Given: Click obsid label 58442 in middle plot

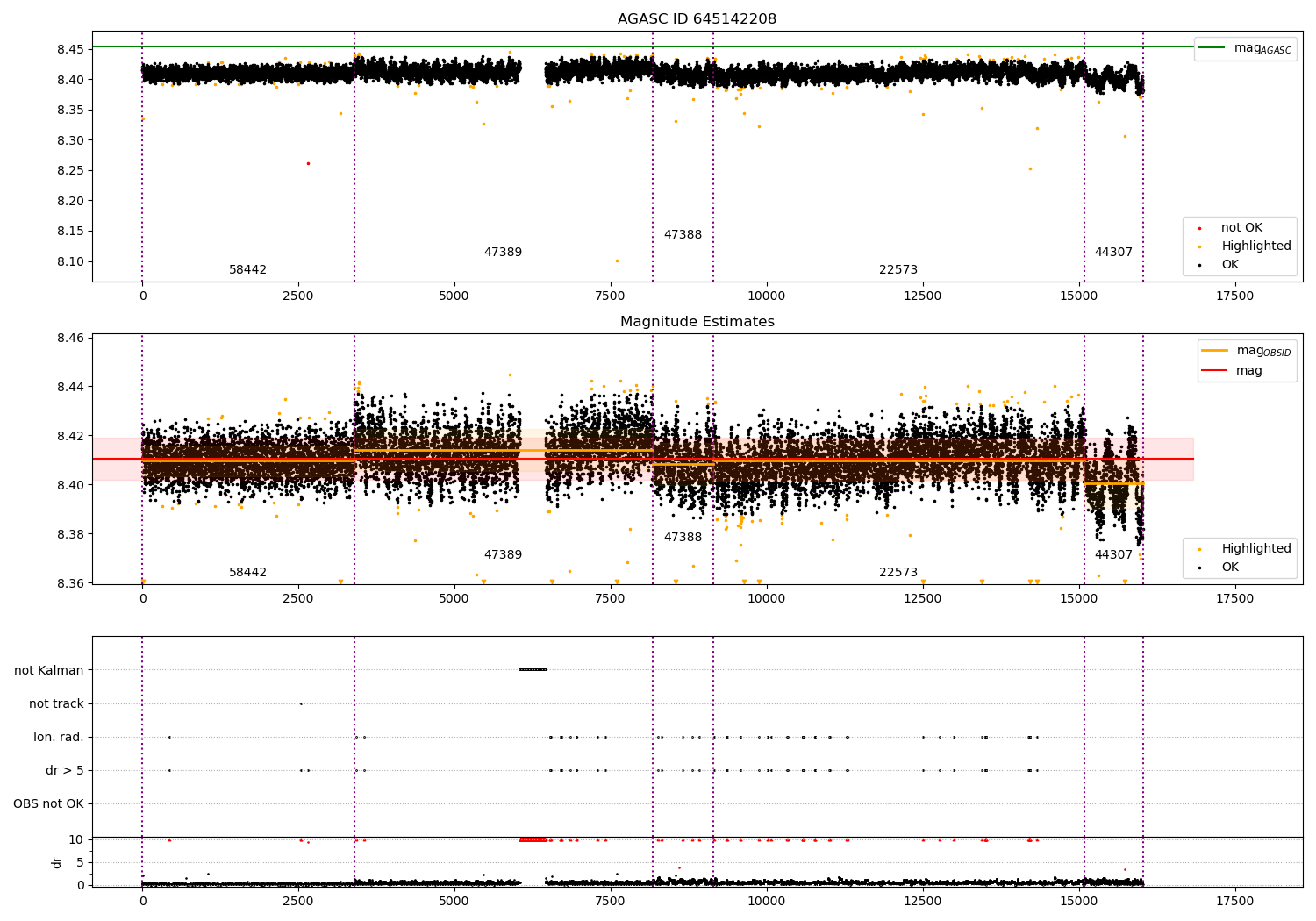Looking at the screenshot, I should 247,573.
